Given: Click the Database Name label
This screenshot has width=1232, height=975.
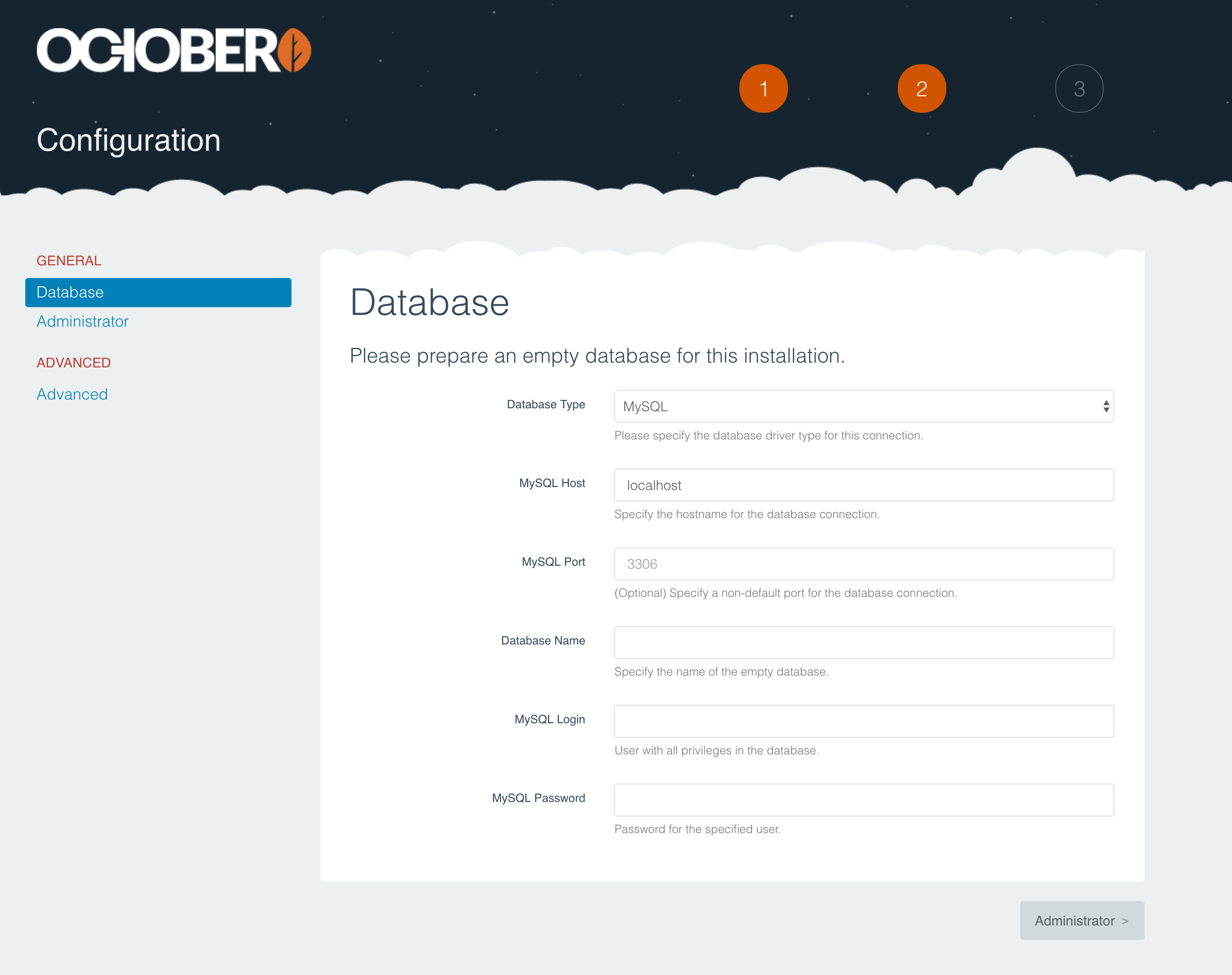Looking at the screenshot, I should [x=543, y=641].
